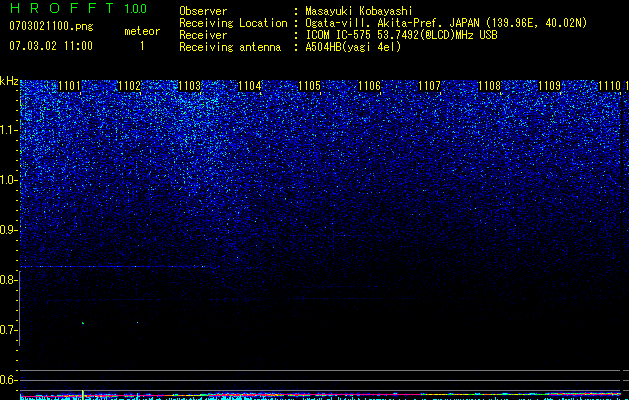Click the 0.8 kHz axis label
The image size is (629, 400).
point(9,280)
